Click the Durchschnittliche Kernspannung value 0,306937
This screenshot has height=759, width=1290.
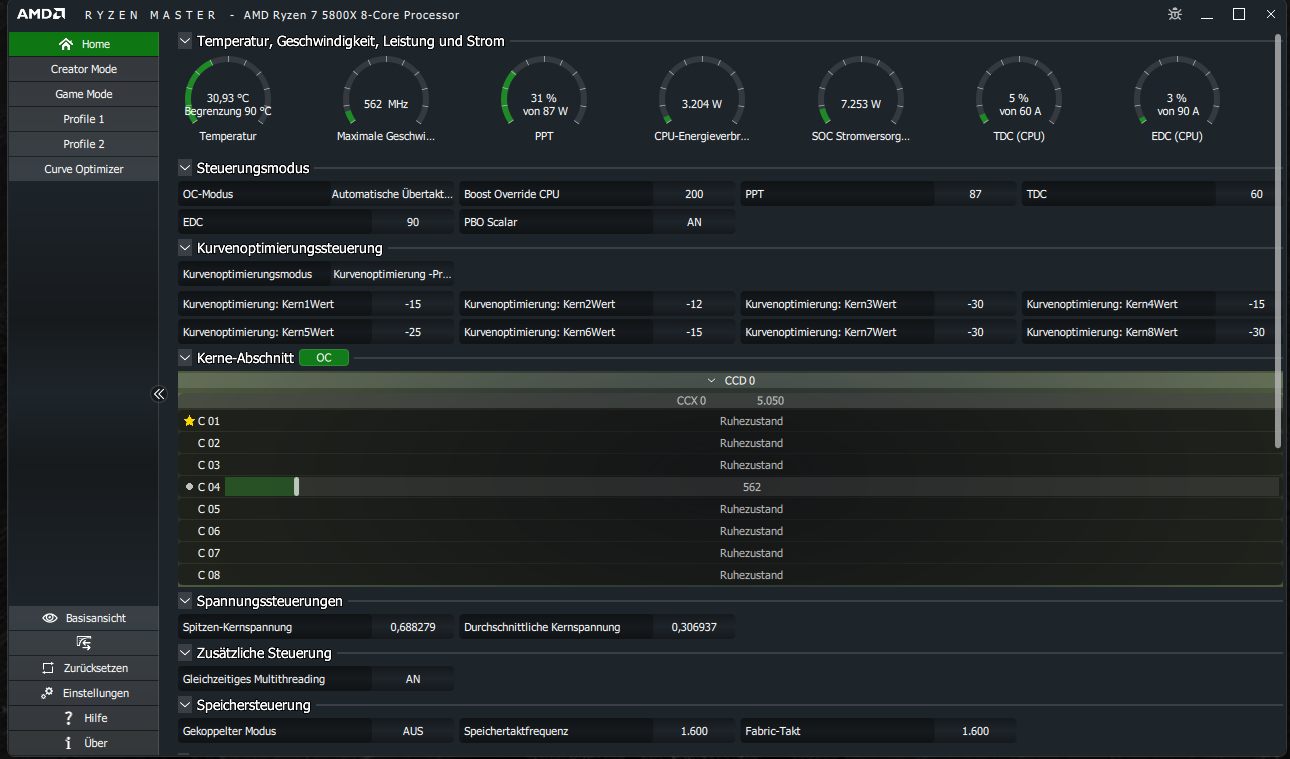point(694,627)
